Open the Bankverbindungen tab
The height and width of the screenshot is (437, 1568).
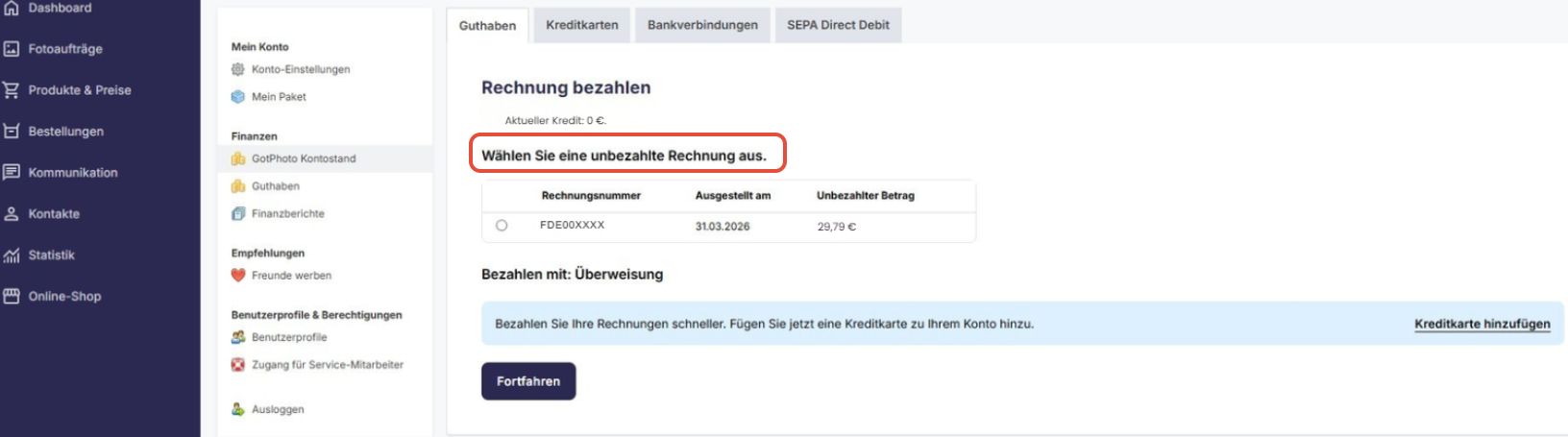[702, 25]
